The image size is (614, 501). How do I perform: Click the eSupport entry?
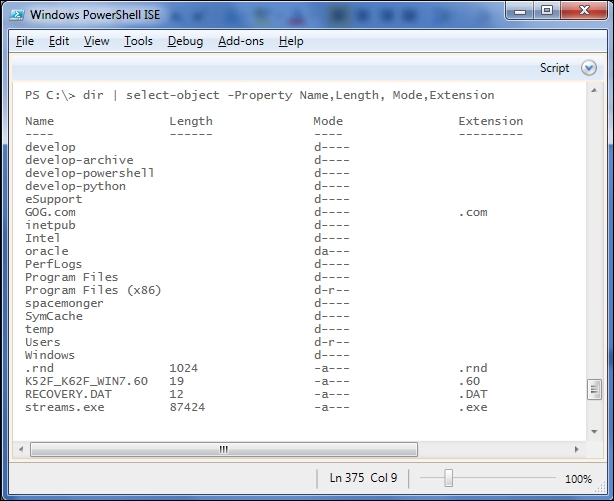coord(54,199)
